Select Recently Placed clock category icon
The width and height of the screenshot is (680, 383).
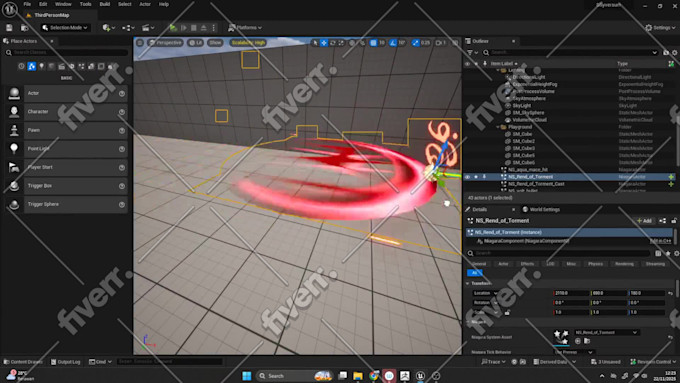(21, 66)
